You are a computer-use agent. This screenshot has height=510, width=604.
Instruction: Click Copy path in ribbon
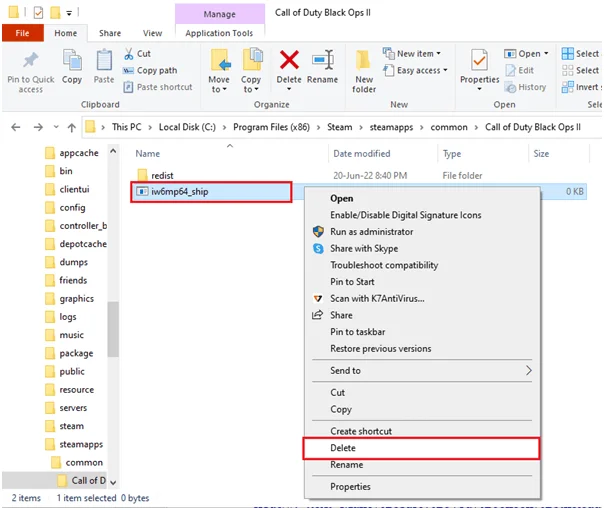[x=150, y=70]
